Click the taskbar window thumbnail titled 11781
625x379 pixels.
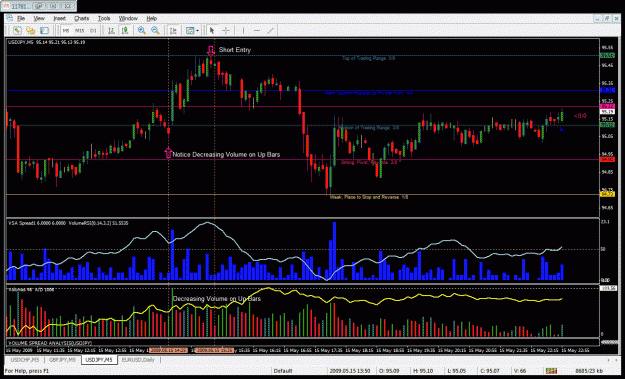click(39, 6)
